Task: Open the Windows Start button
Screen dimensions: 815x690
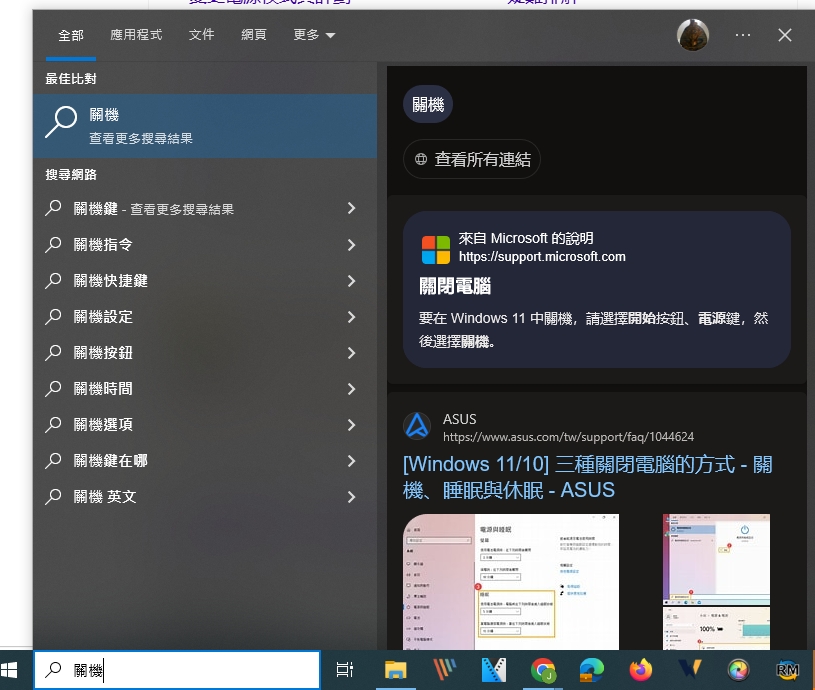Action: coord(10,670)
